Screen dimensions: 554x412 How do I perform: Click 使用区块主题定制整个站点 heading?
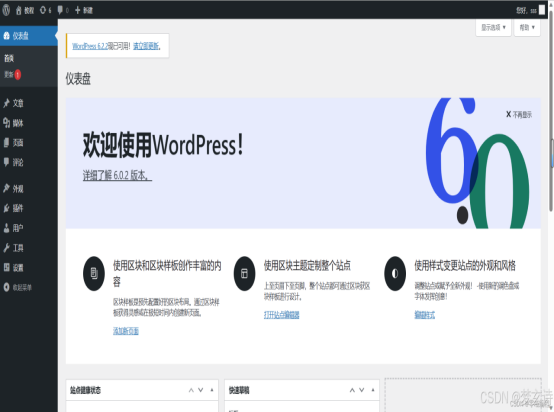(307, 265)
